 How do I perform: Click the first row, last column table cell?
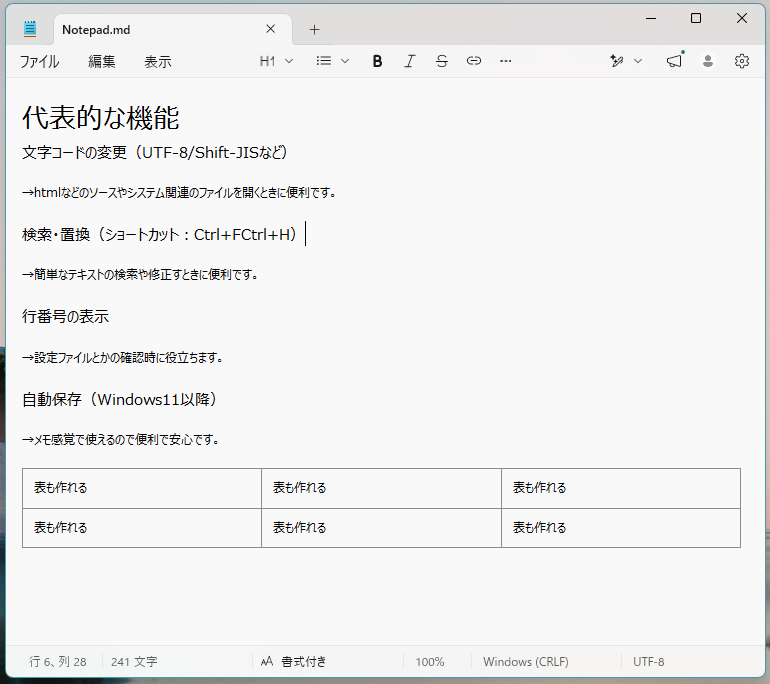(621, 488)
